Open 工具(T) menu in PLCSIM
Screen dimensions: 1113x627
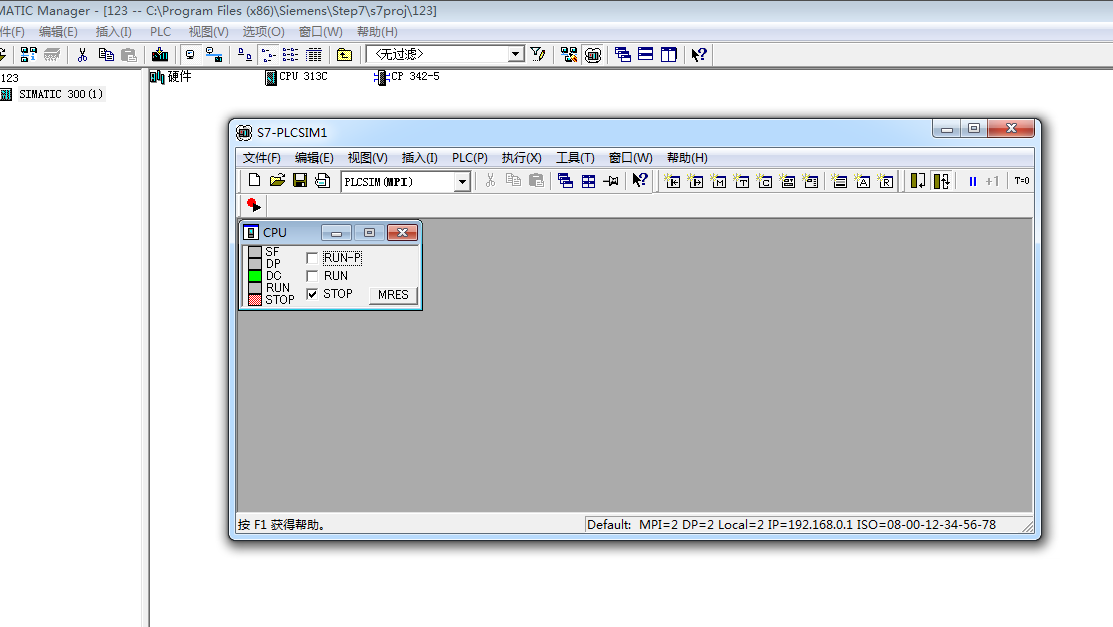click(575, 158)
